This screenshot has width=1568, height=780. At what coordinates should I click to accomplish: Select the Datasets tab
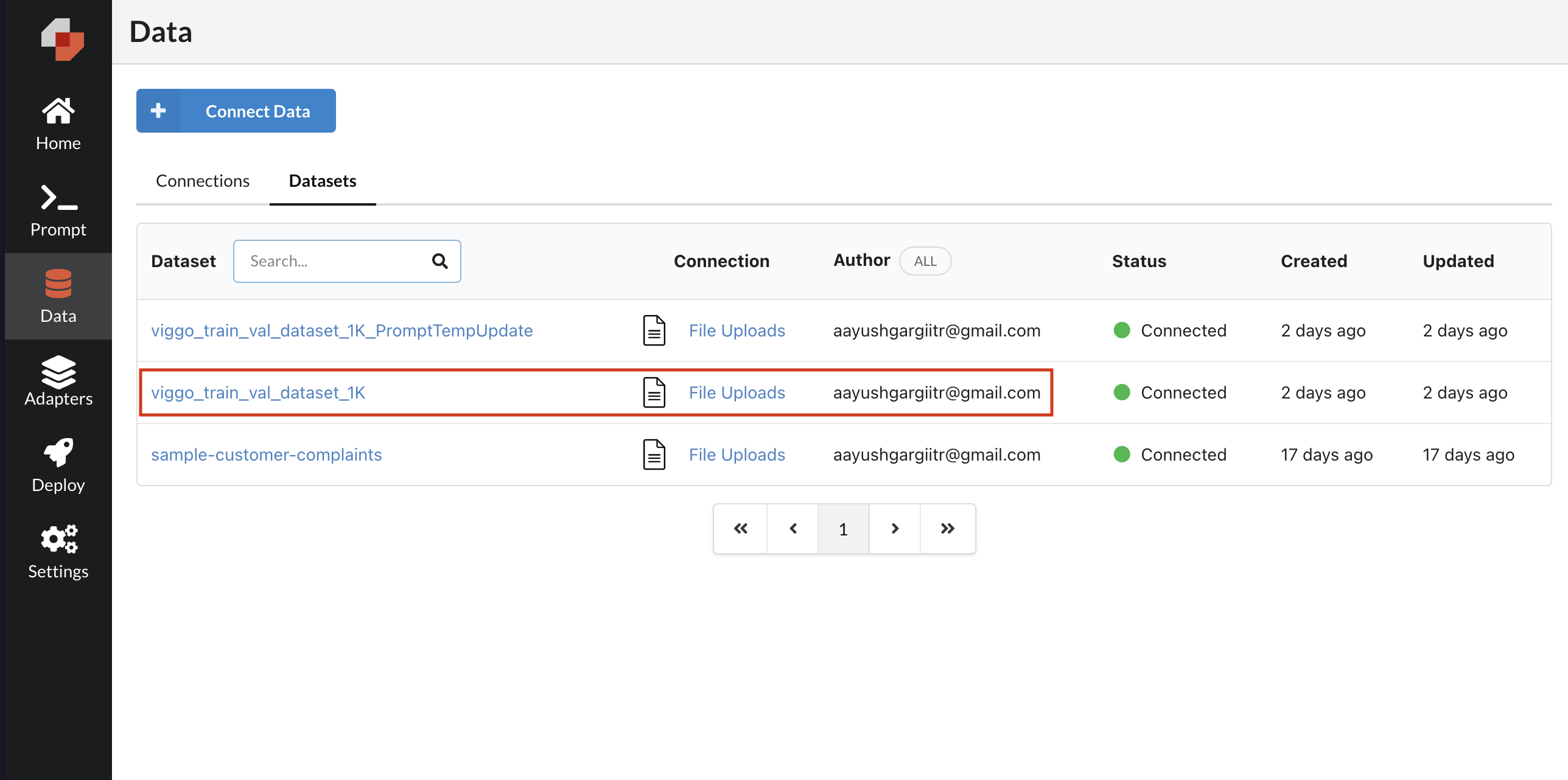(x=323, y=181)
